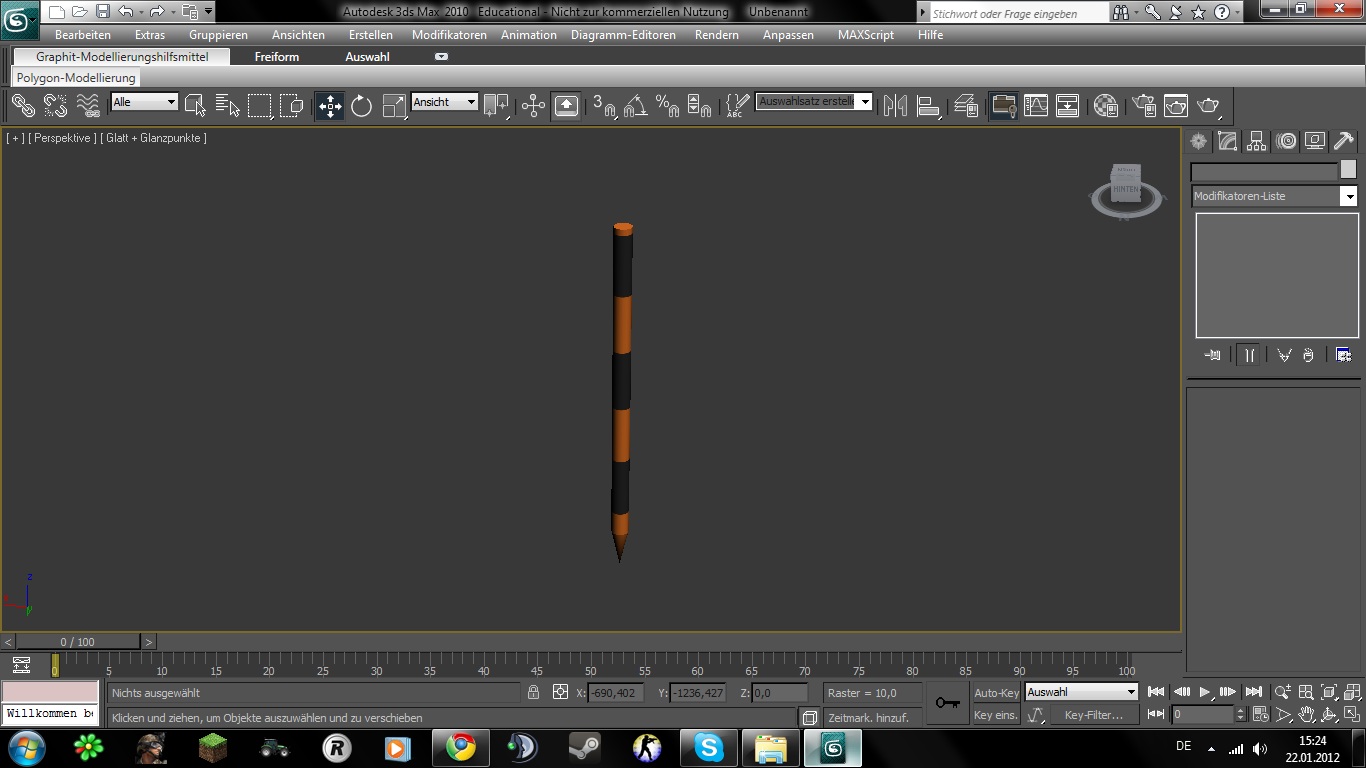Screen dimensions: 1366x768
Task: Open the render setup dialog
Action: (x=1143, y=104)
